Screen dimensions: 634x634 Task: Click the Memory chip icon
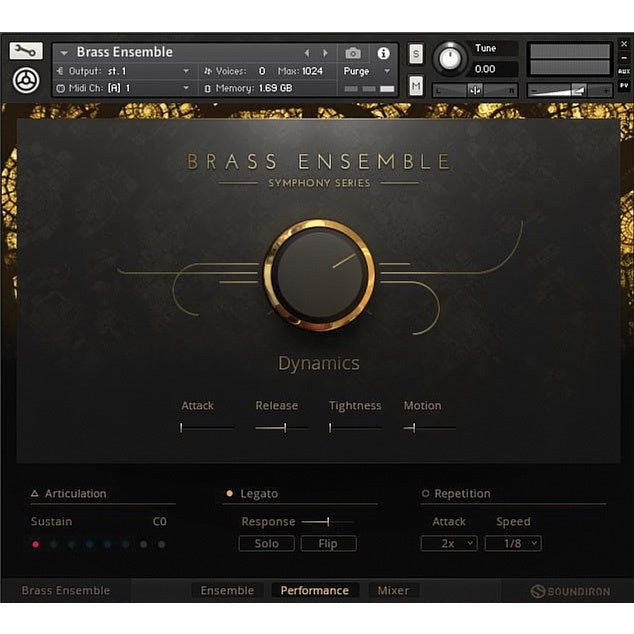[207, 89]
